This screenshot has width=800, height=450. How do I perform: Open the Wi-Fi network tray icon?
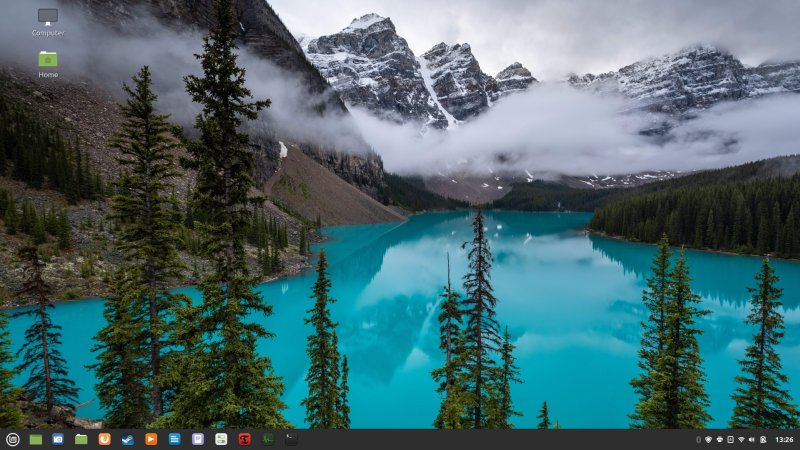[x=741, y=440]
